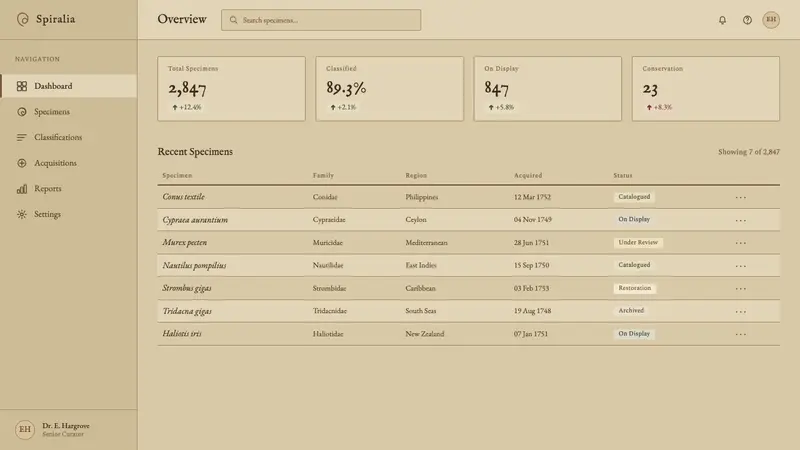Open more options for Conus textile row

tap(741, 197)
